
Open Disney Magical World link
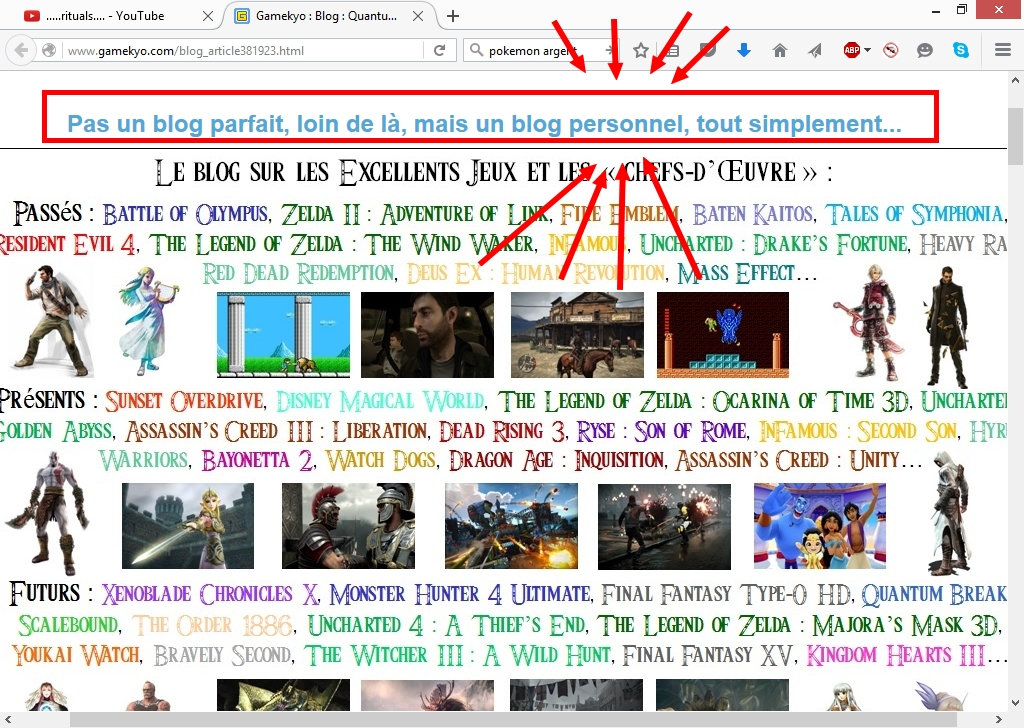pos(380,400)
